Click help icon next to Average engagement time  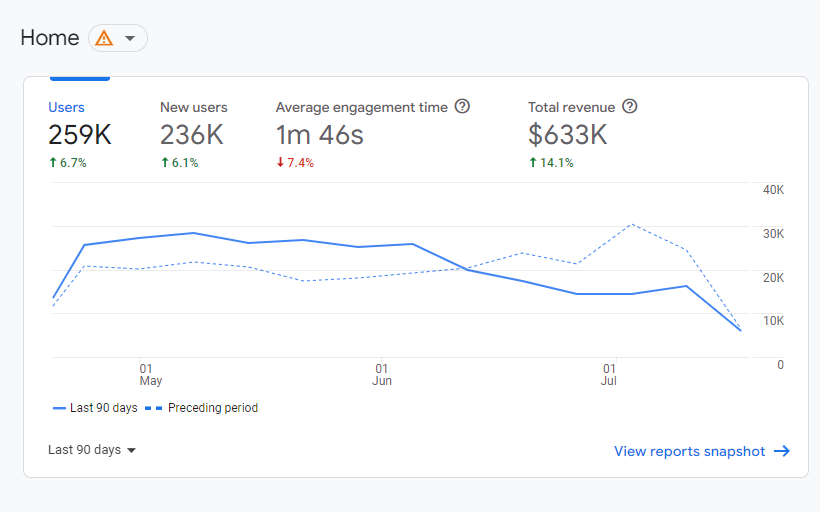(x=462, y=107)
